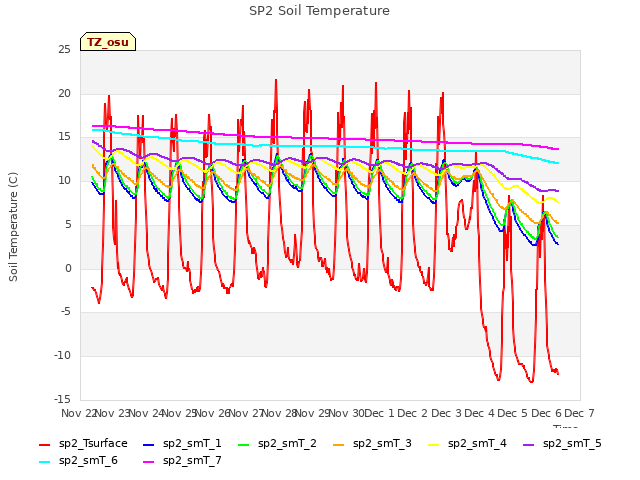The image size is (640, 480).
Task: Click the purple sp2_smT_5 legend color marker
Action: 529,444
